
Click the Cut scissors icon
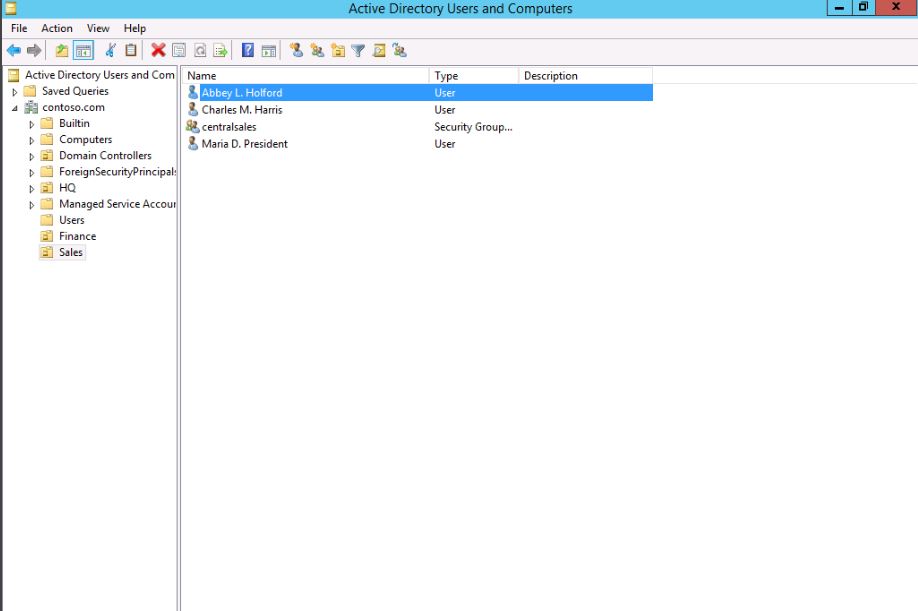click(110, 51)
